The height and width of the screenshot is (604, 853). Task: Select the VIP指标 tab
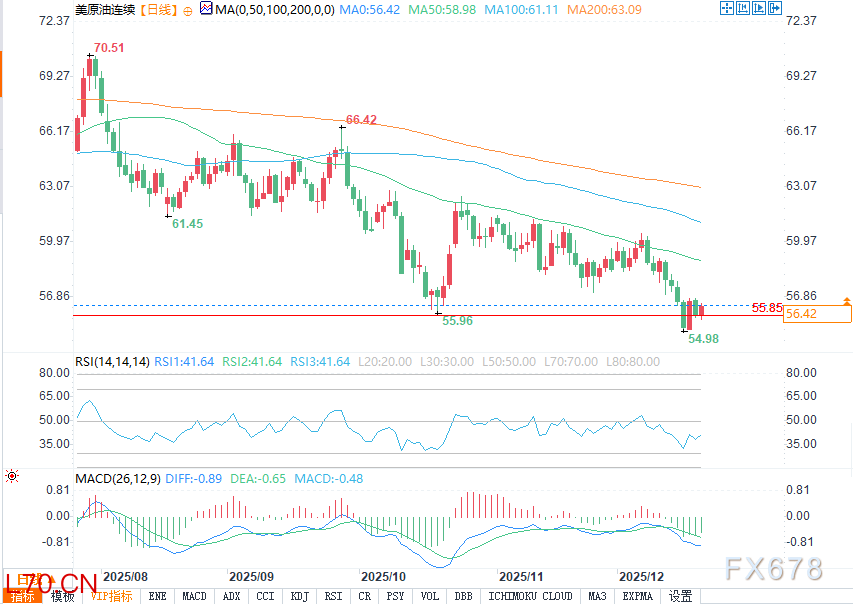pos(111,596)
